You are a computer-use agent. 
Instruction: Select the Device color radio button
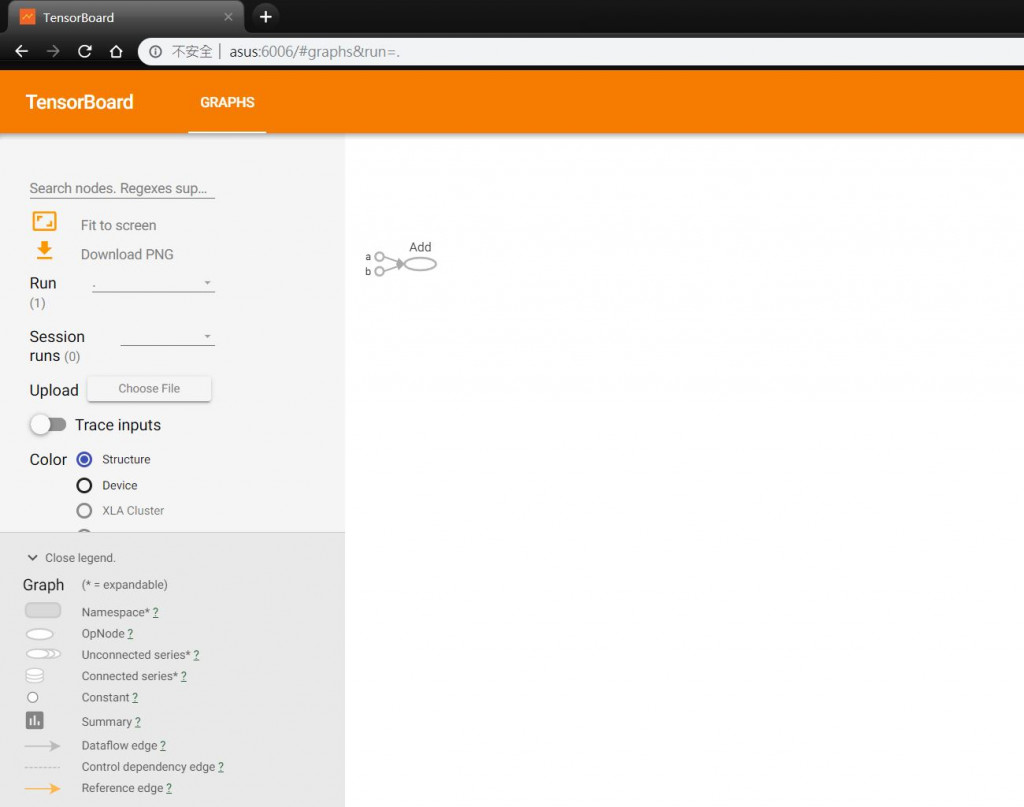point(84,486)
